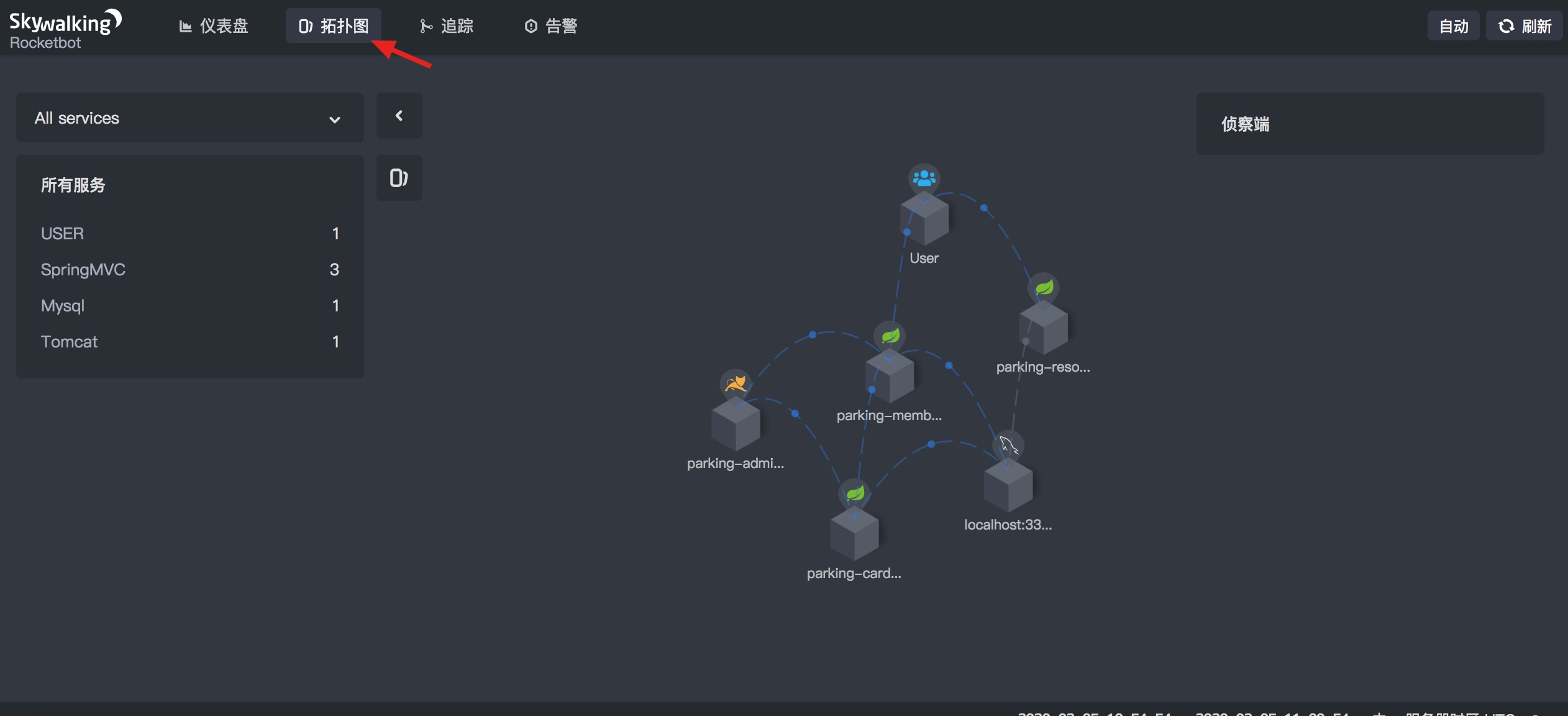Screen dimensions: 1568x716
Task: Click the parking-card cube node
Action: click(854, 535)
